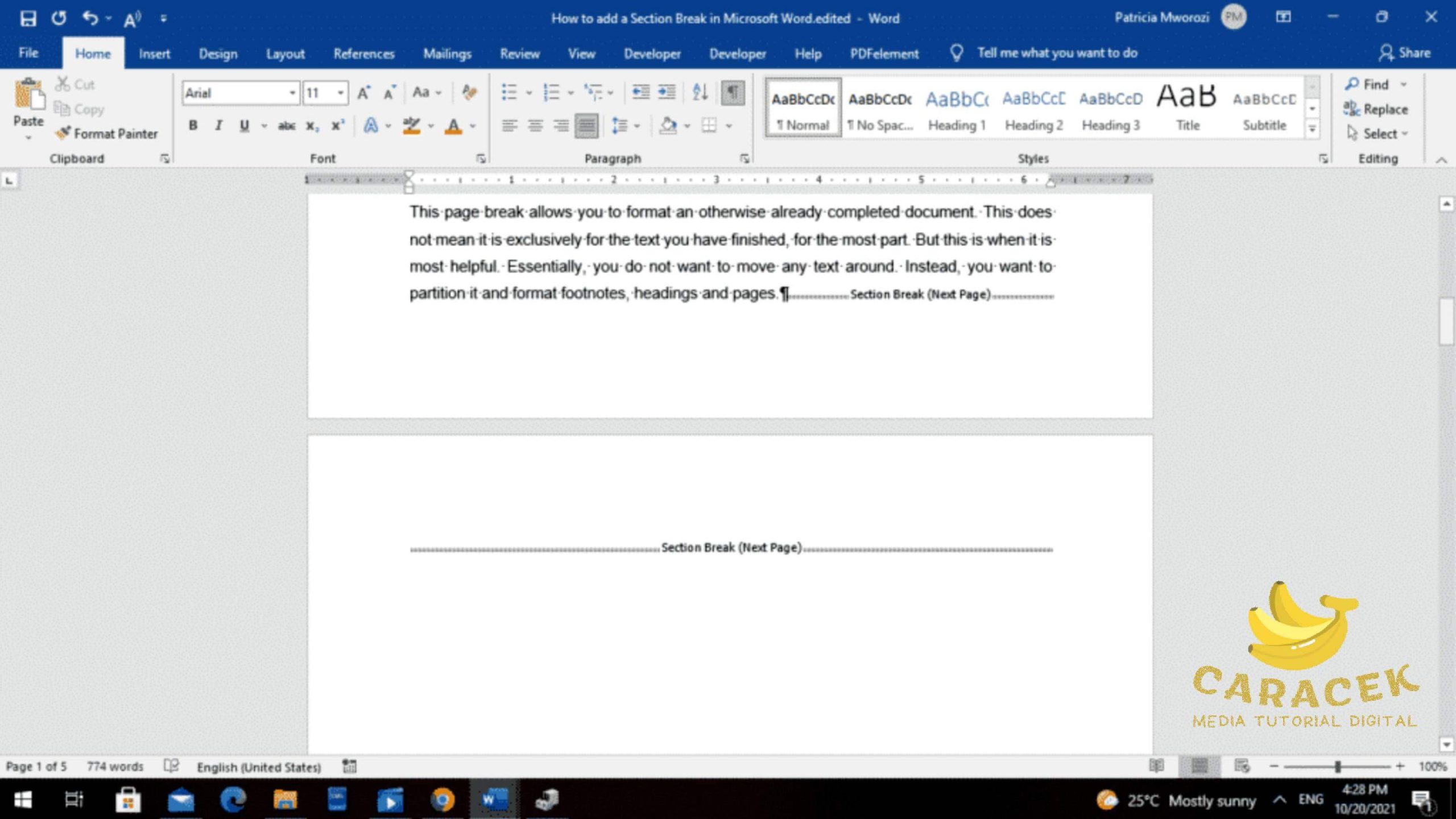Toggle Italic formatting

(218, 125)
